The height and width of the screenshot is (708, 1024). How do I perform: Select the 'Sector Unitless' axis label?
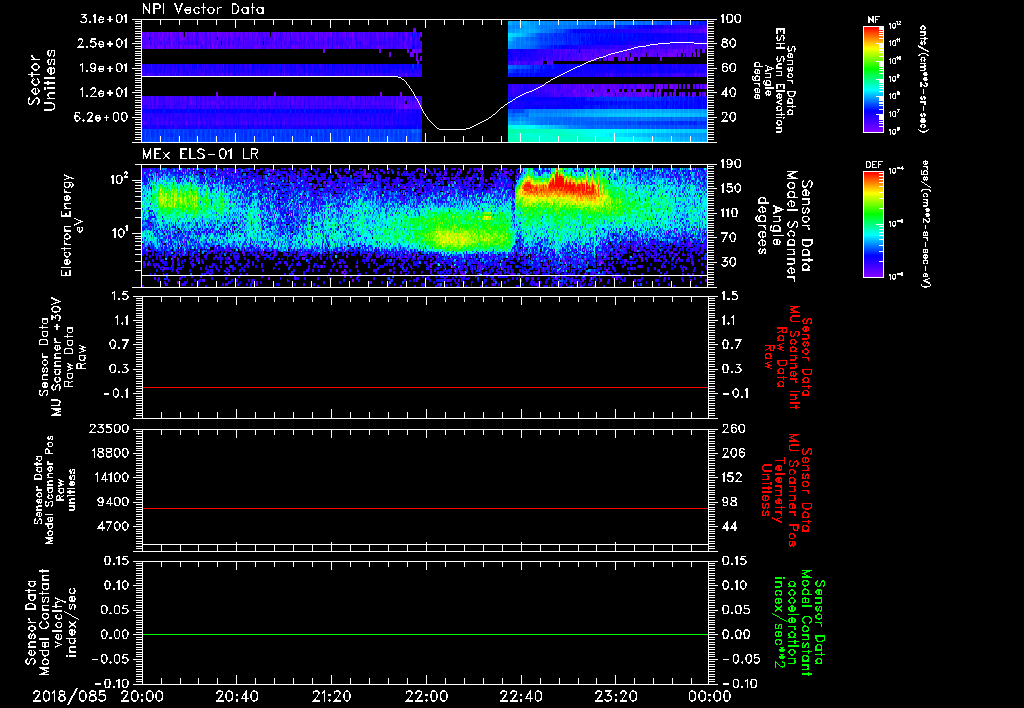pos(42,80)
